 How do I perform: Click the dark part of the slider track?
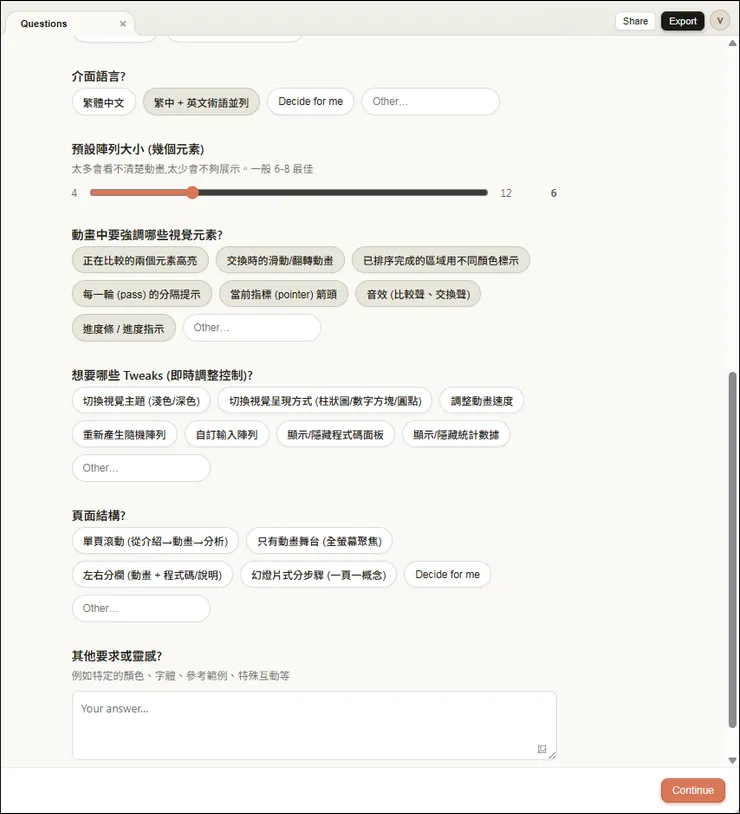tap(343, 193)
